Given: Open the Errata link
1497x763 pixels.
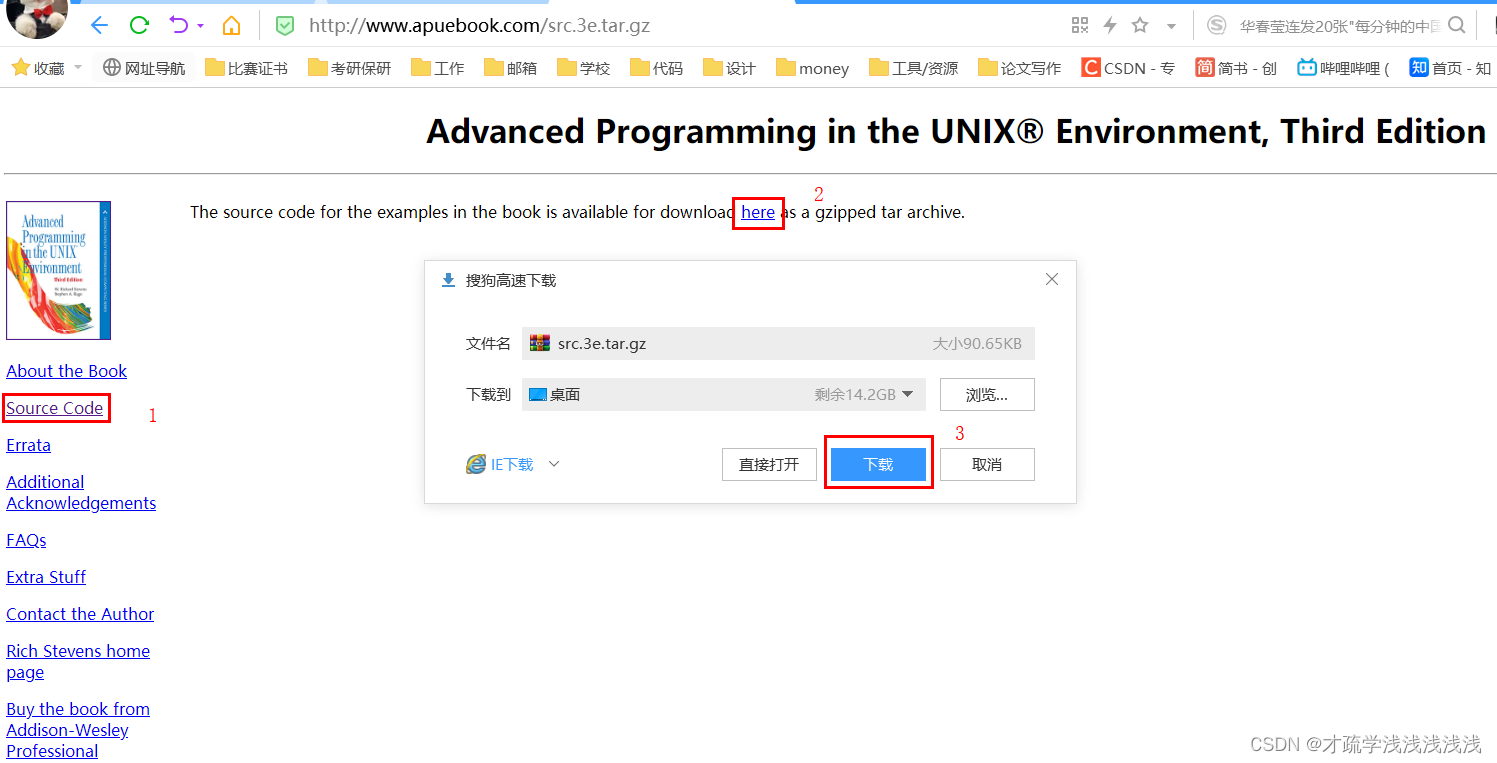Looking at the screenshot, I should 28,445.
